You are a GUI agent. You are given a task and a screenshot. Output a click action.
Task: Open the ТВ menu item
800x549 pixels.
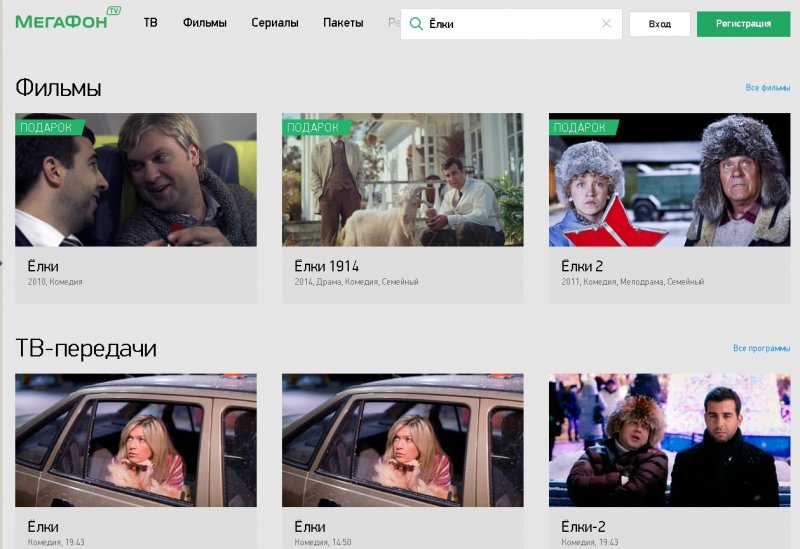pyautogui.click(x=150, y=23)
